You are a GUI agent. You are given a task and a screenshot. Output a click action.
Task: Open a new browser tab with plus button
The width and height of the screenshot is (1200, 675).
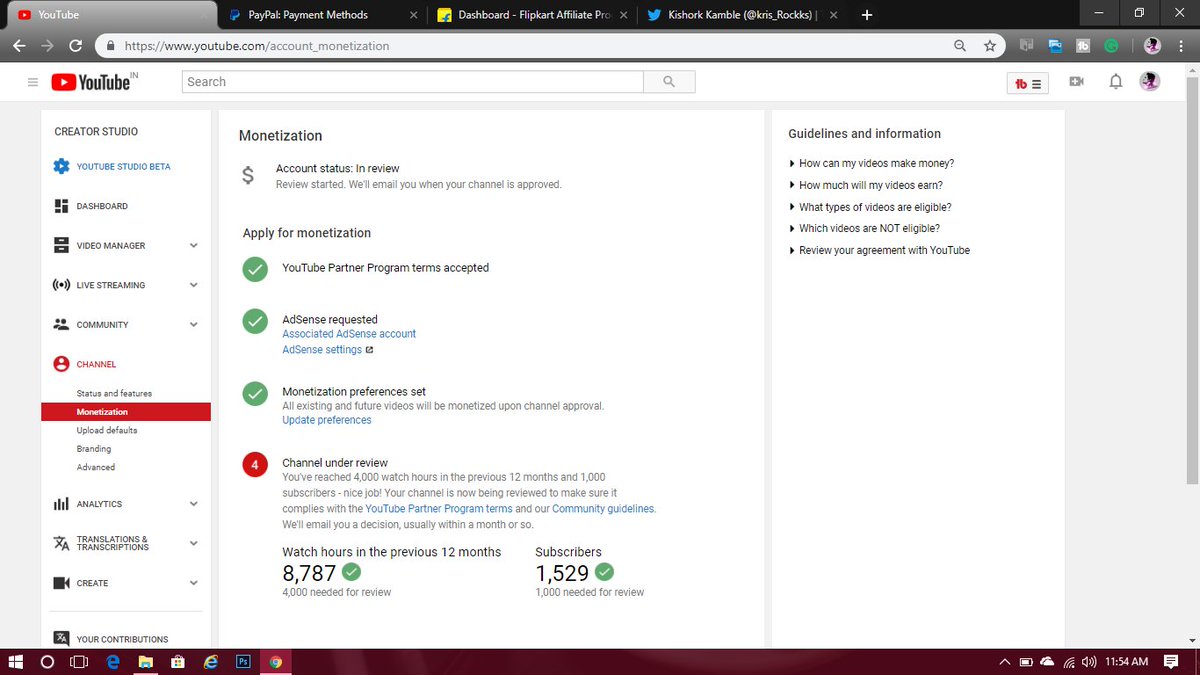tap(867, 15)
